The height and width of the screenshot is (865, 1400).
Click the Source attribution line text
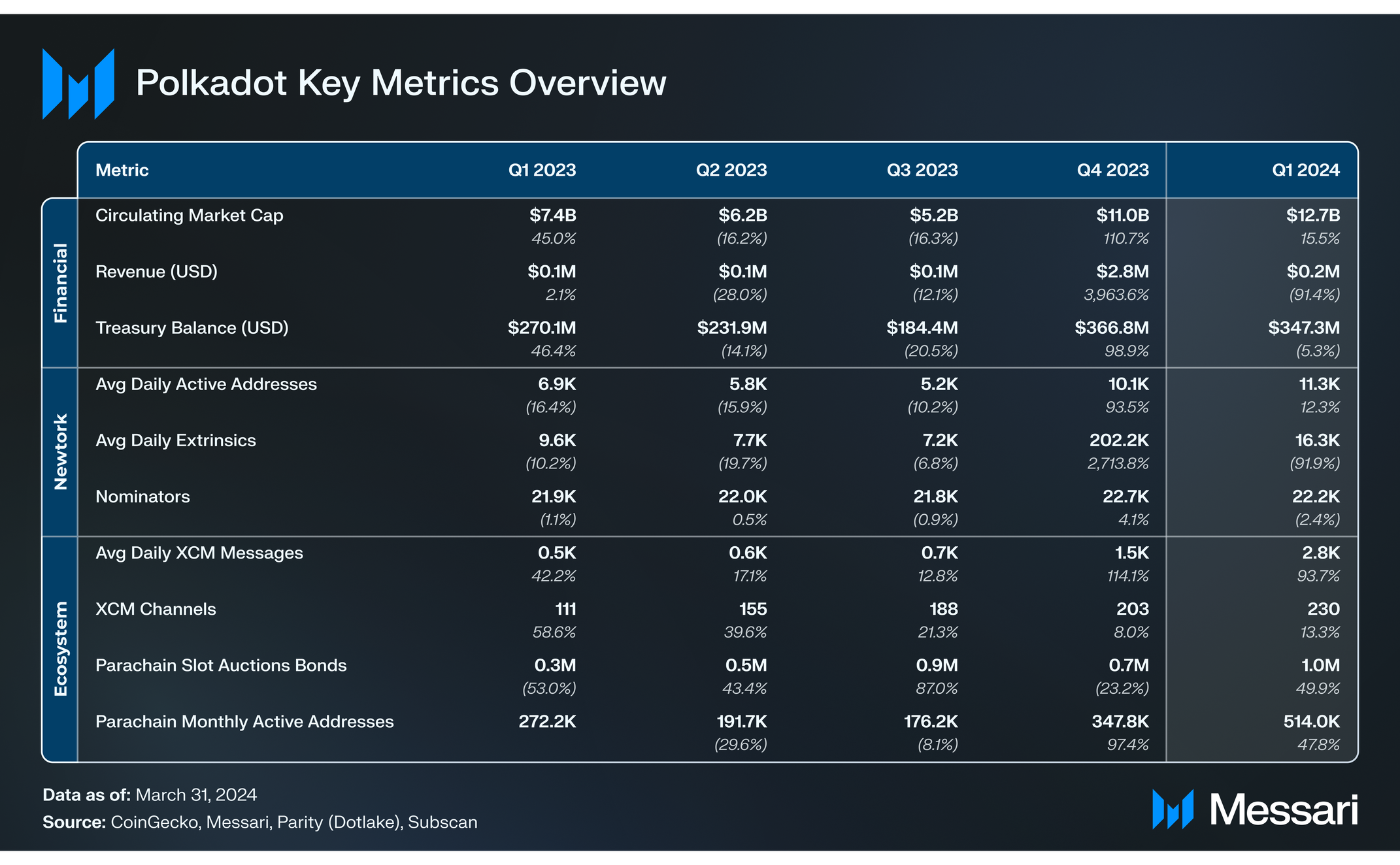(260, 822)
